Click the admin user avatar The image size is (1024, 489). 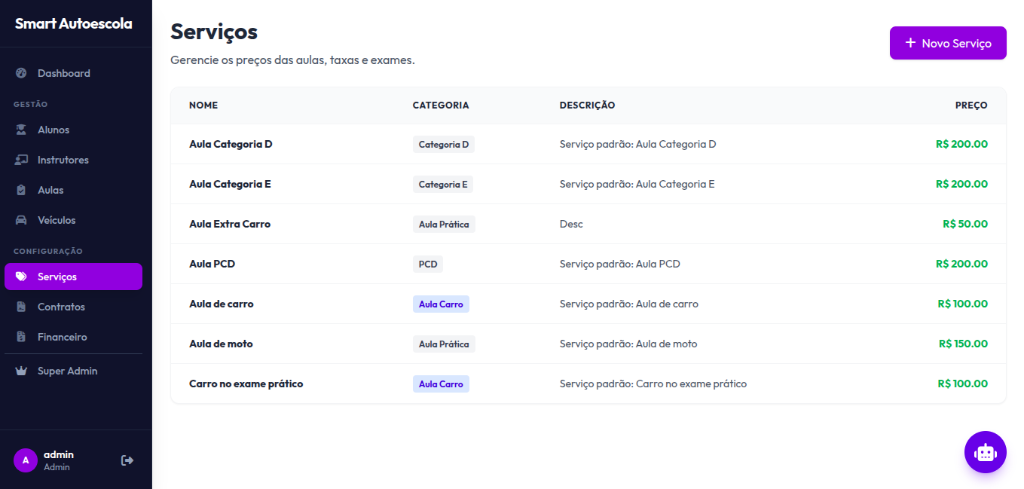[x=25, y=460]
